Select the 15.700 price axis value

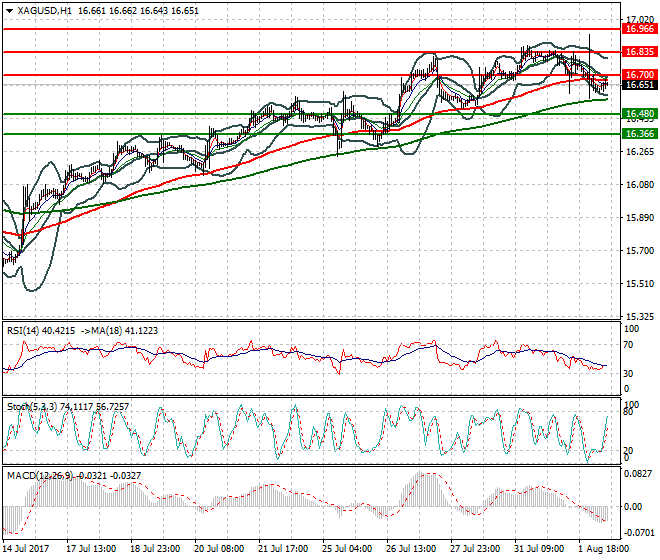click(640, 251)
